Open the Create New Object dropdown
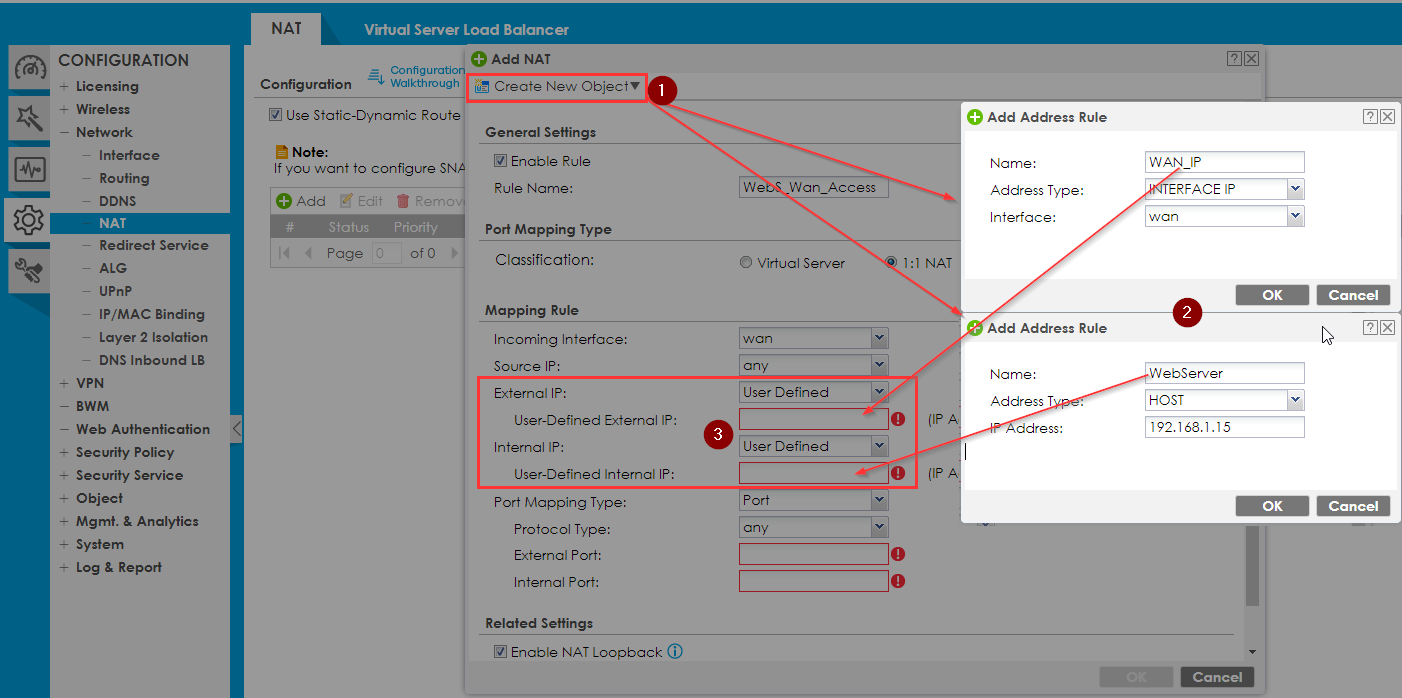1402x698 pixels. pyautogui.click(x=558, y=87)
